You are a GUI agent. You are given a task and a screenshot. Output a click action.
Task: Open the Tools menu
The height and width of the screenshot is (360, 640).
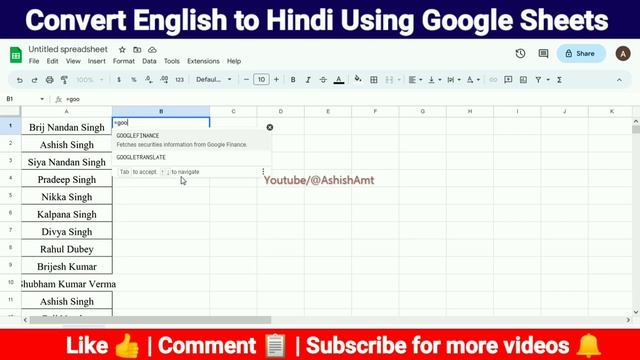coord(171,61)
